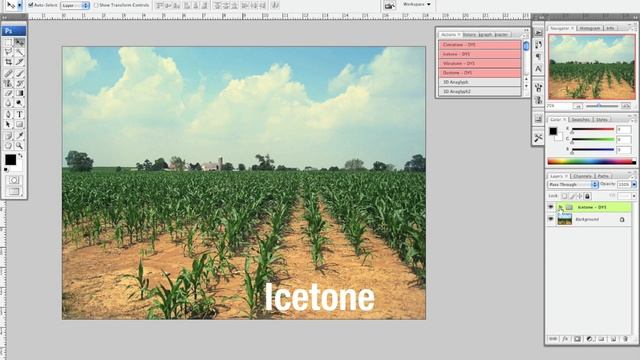Select the Hand tool

[x=9, y=146]
